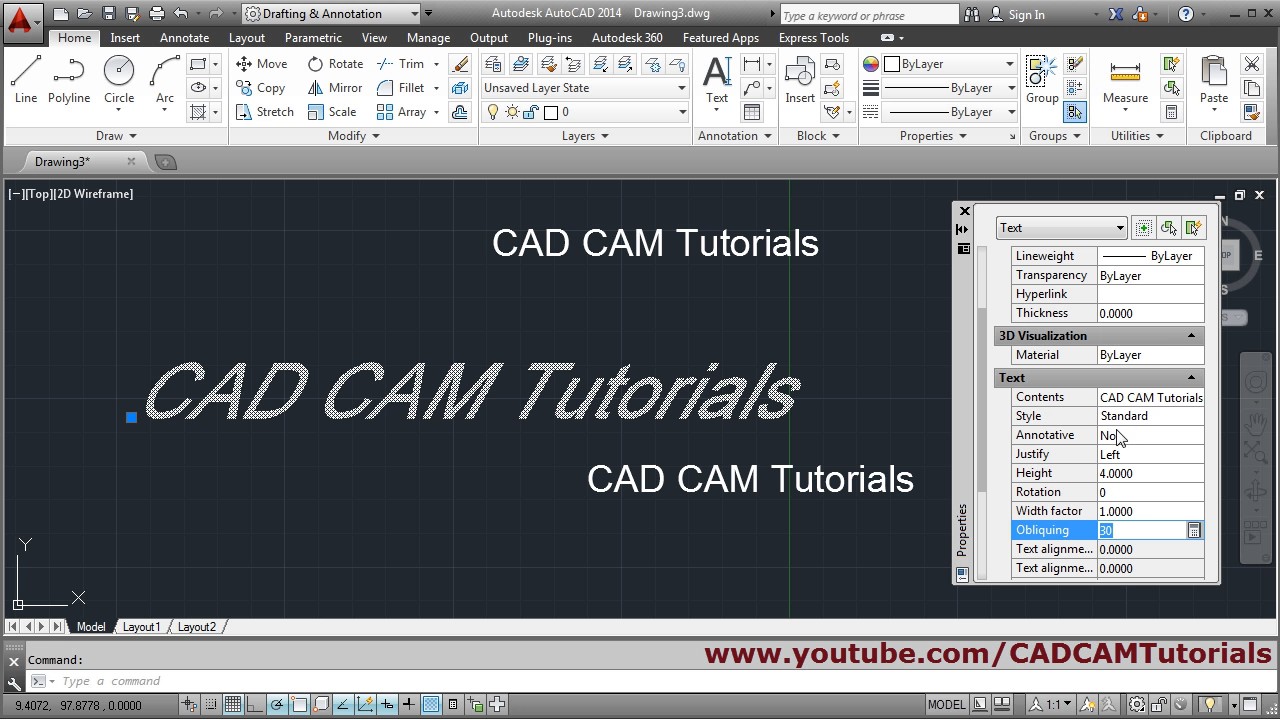
Task: Click the Undo arrow
Action: click(x=180, y=14)
